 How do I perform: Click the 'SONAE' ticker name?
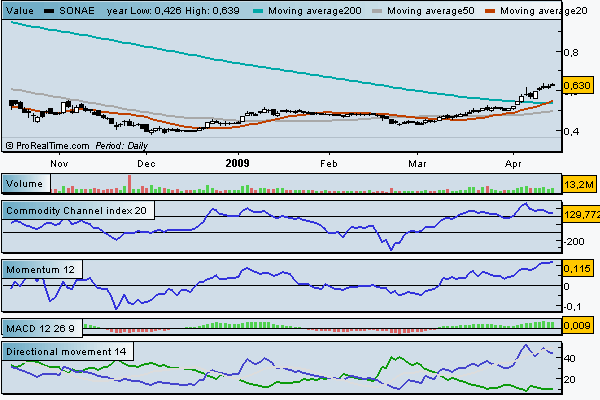(x=77, y=11)
